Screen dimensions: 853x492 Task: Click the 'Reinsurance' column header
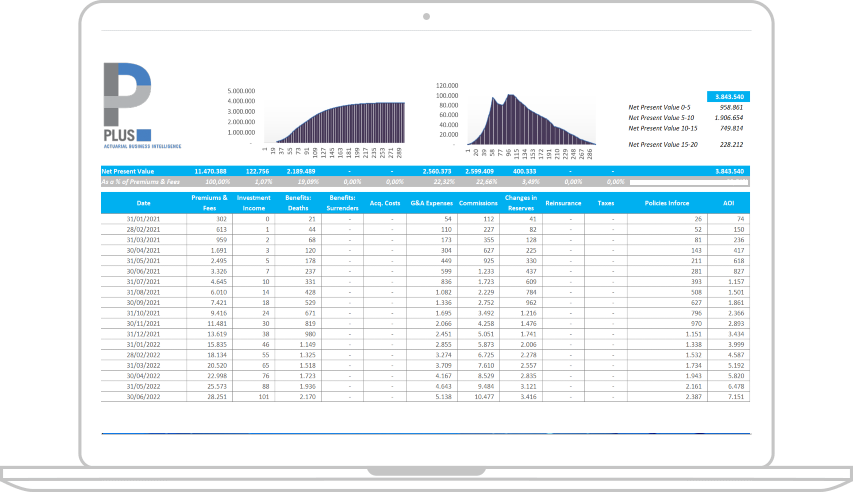click(563, 203)
